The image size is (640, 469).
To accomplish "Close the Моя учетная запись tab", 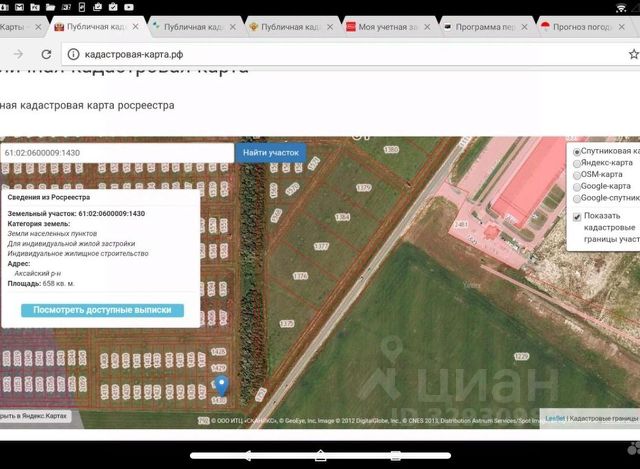I will coord(427,27).
